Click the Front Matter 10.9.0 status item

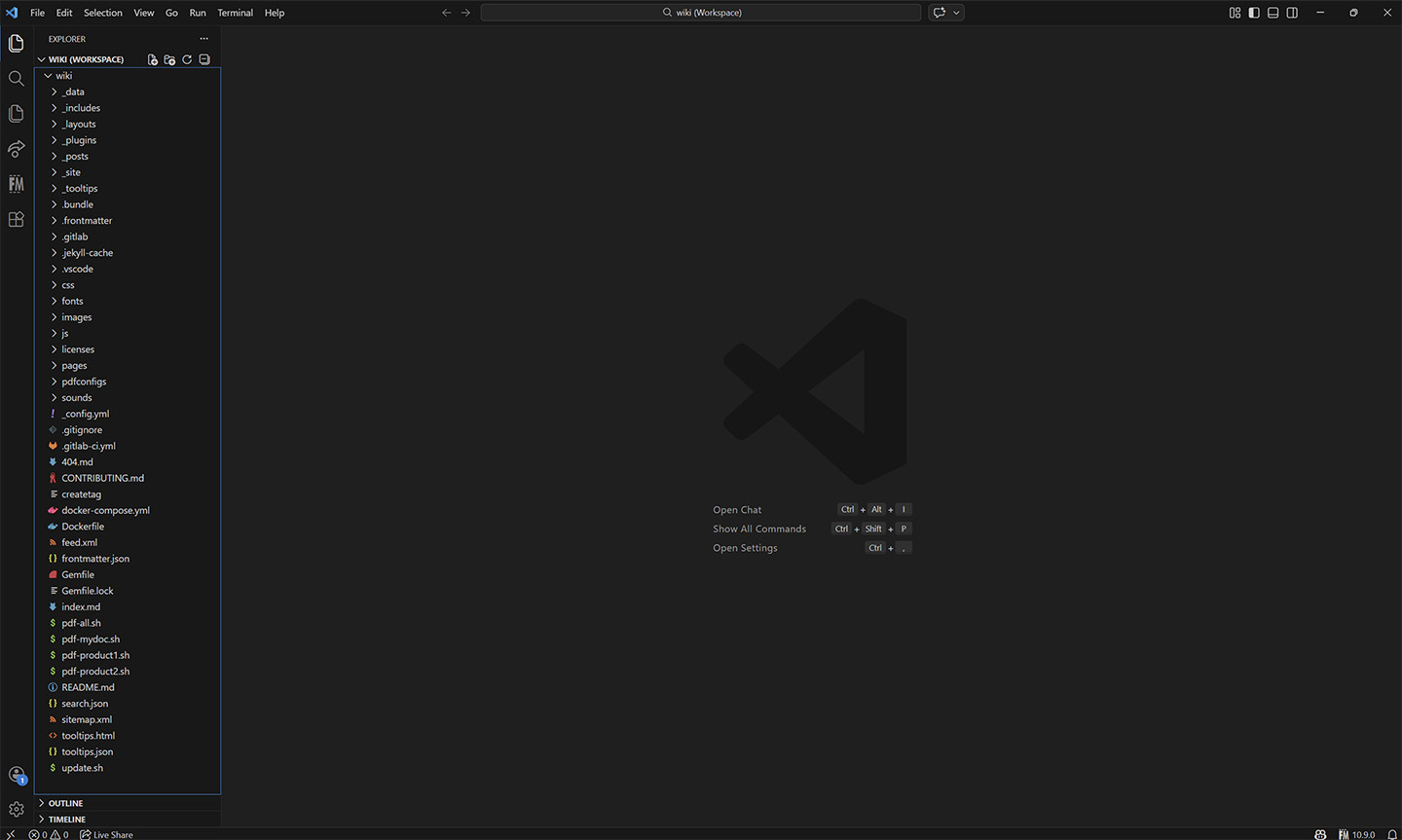[x=1357, y=834]
